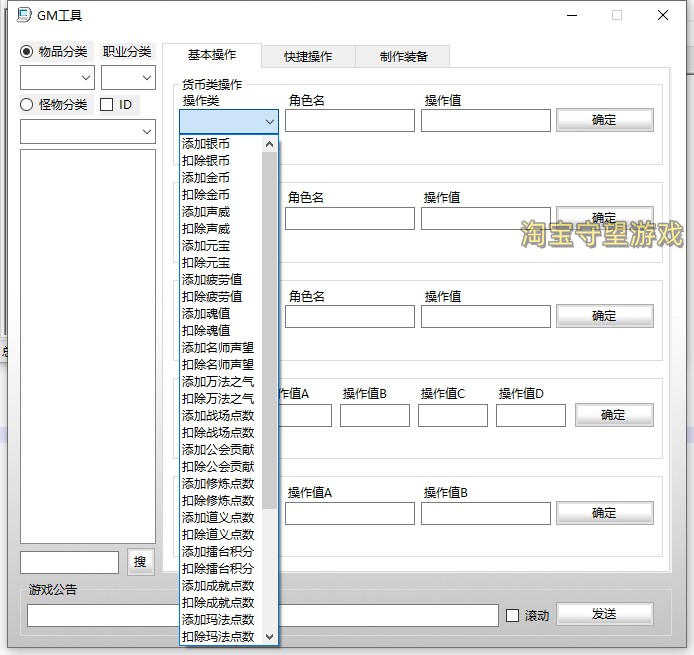Switch to the 快捷操作 tab
Screen dimensions: 694x655
pos(308,57)
